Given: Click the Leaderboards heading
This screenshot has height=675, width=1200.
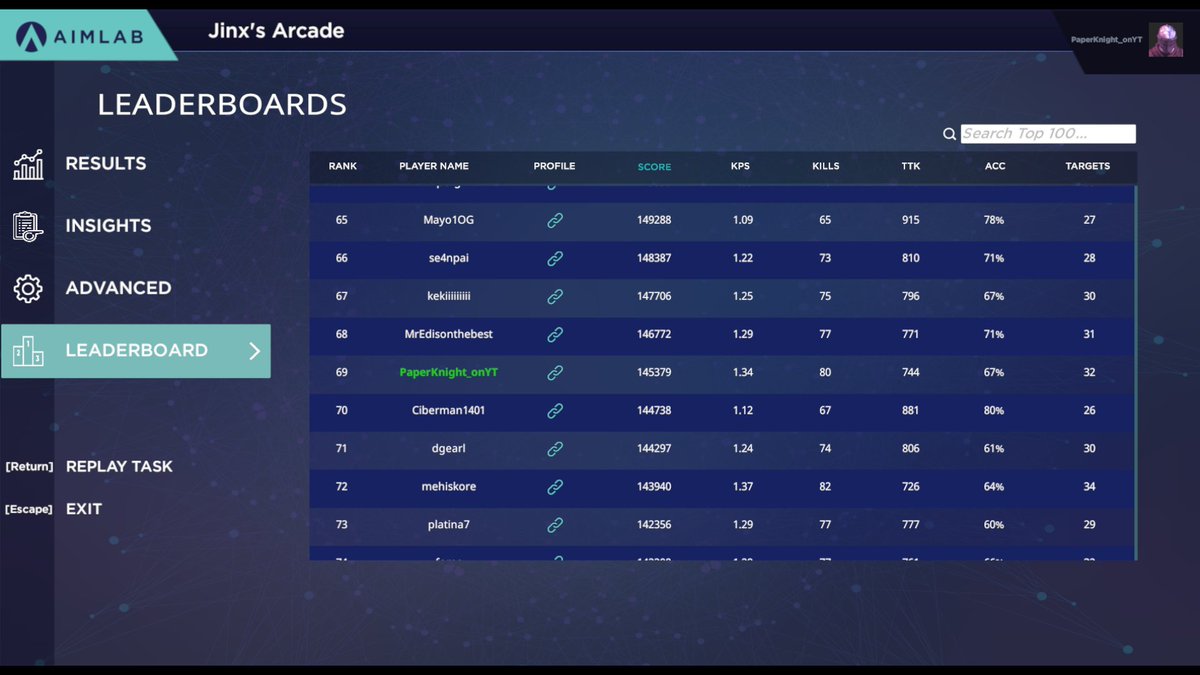Looking at the screenshot, I should pos(222,104).
